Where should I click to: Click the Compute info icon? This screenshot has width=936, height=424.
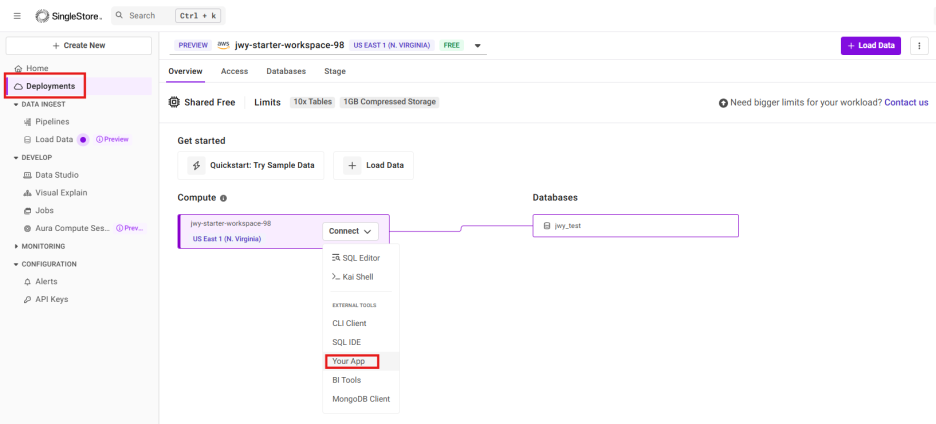pos(223,198)
